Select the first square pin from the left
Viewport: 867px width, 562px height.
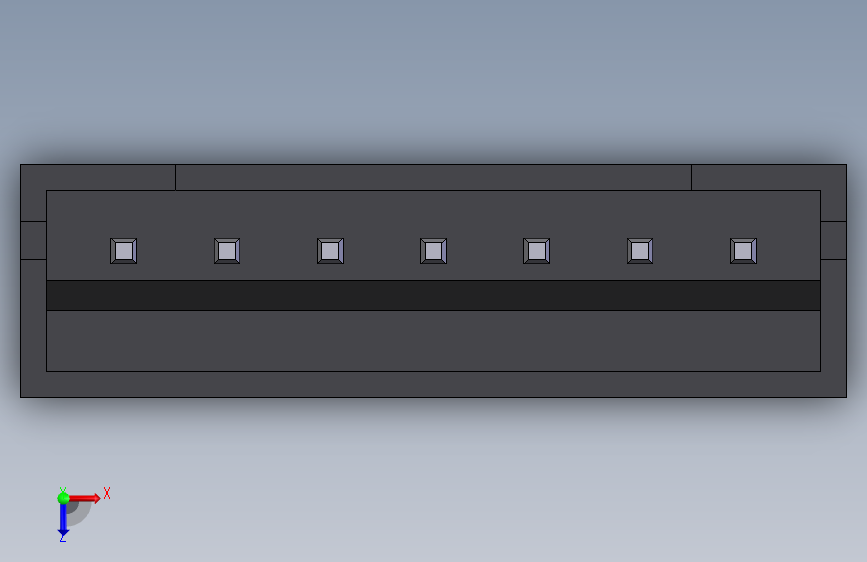point(123,251)
